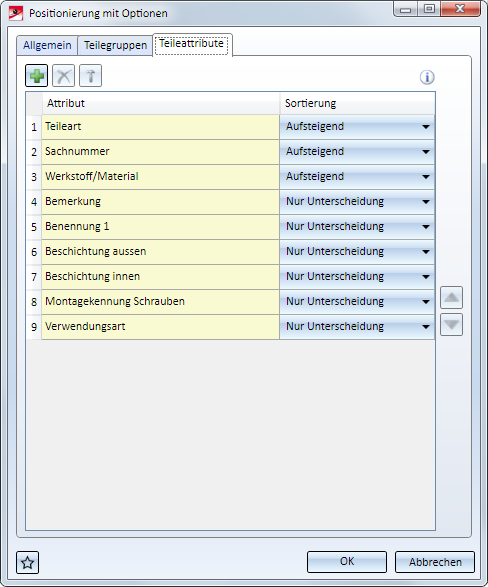Click the favorites star icon
Image resolution: width=488 pixels, height=587 pixels.
[x=27, y=562]
